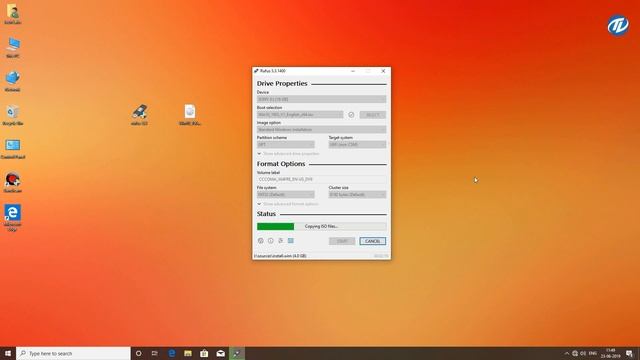The image size is (640, 360).
Task: Open Task View on taskbar
Action: click(155, 353)
